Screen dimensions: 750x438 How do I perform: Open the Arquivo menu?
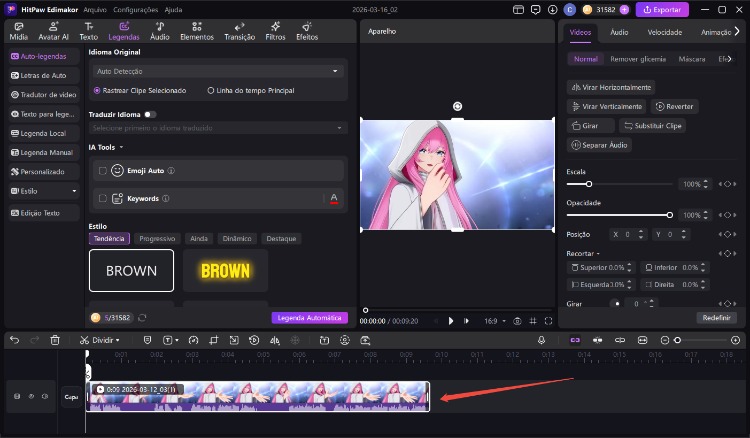pos(95,10)
